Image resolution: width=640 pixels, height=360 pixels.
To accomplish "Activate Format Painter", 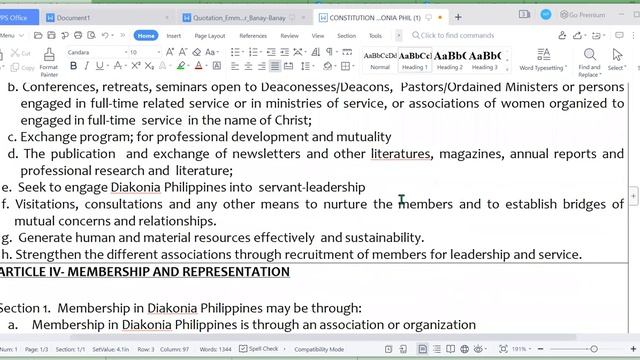I will coord(49,62).
